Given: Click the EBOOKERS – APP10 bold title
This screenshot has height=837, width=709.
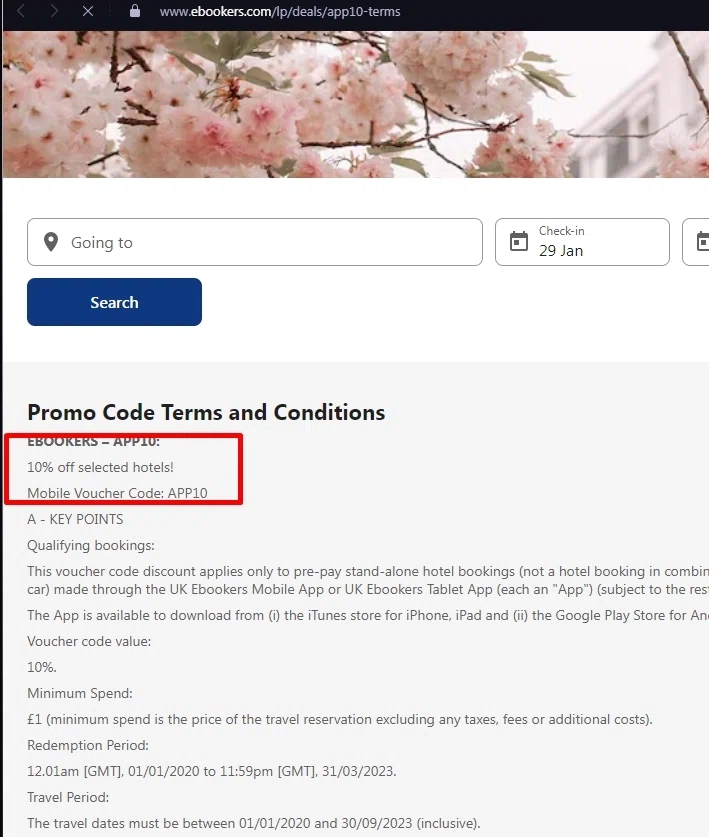Looking at the screenshot, I should click(x=93, y=441).
